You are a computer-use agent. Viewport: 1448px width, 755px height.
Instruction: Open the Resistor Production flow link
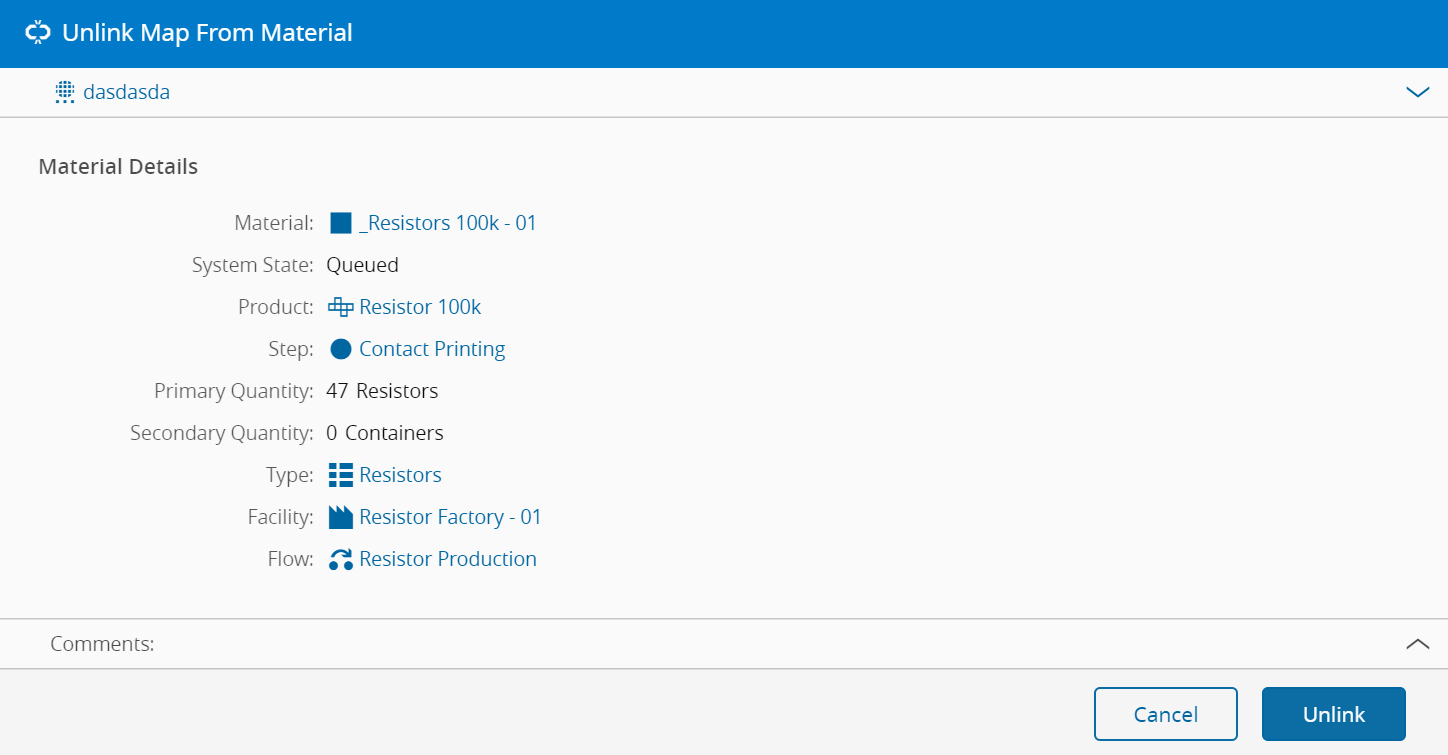pos(448,559)
